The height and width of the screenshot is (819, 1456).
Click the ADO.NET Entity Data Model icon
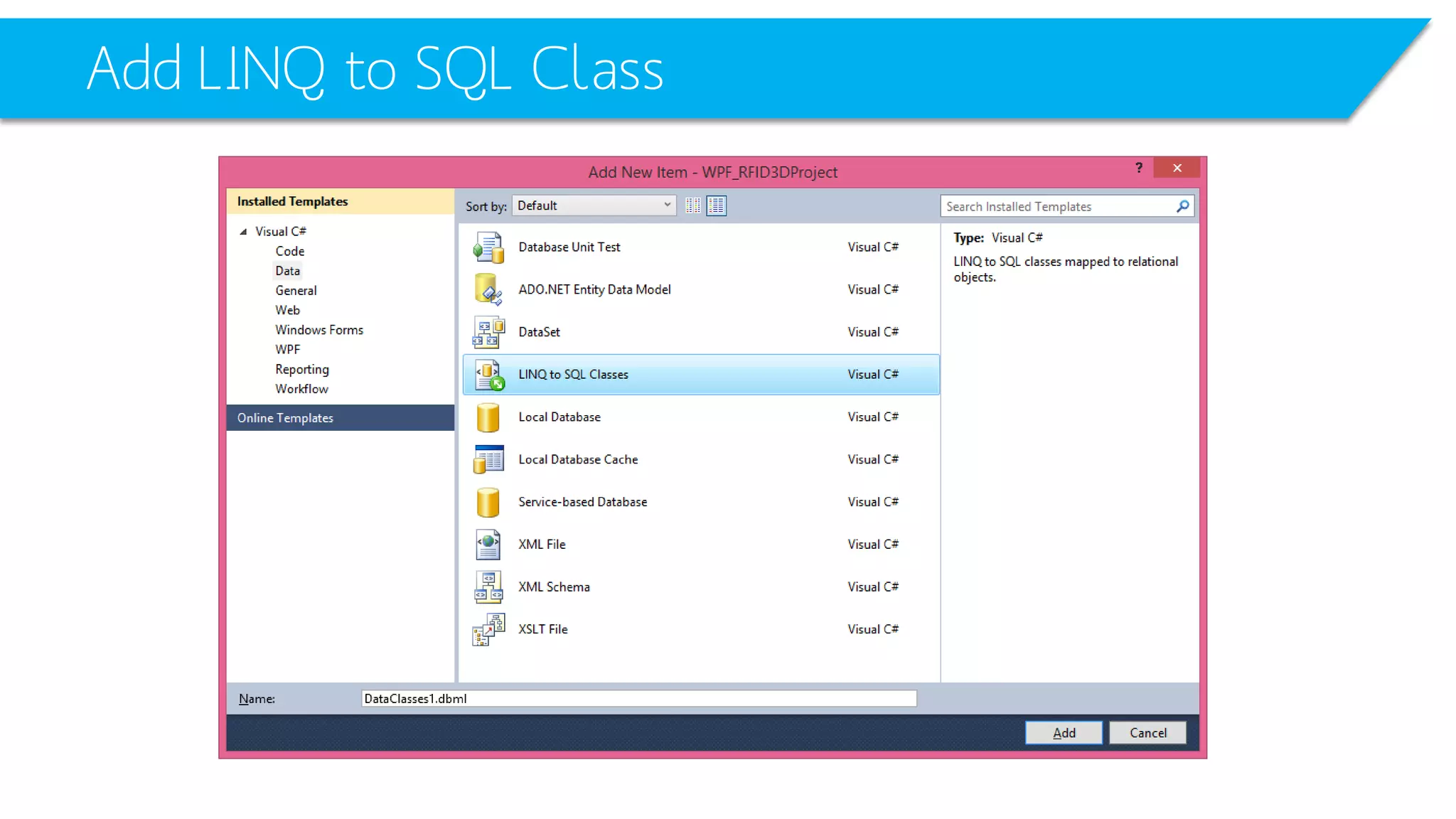(488, 289)
